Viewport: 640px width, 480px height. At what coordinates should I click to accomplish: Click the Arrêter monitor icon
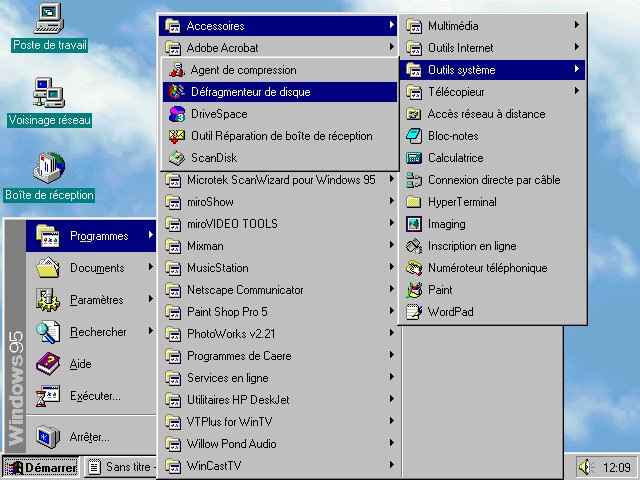click(48, 437)
